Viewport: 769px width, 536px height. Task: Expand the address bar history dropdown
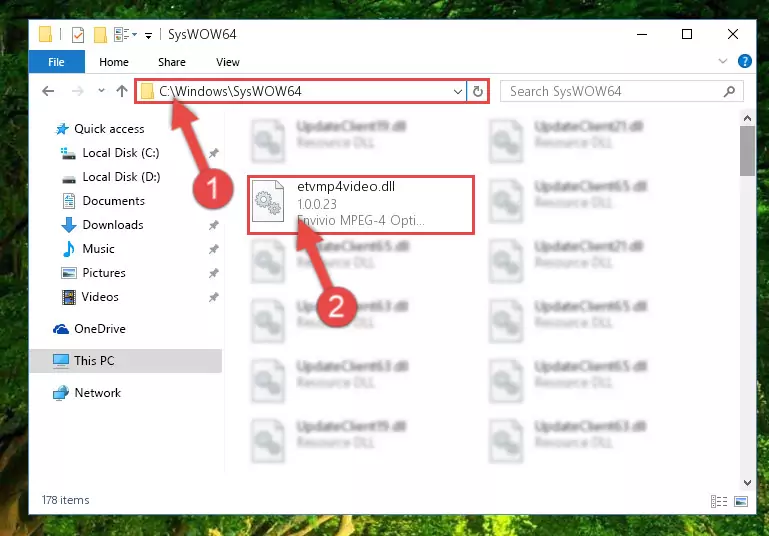458,92
